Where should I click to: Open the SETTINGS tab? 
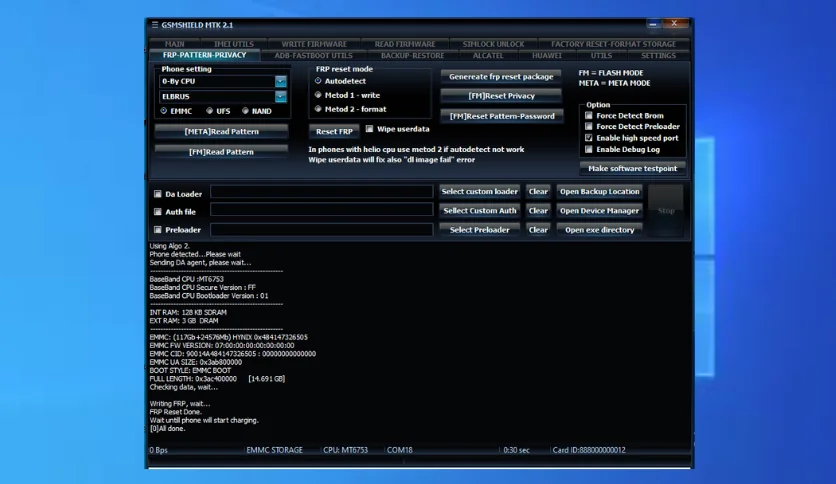tap(658, 55)
